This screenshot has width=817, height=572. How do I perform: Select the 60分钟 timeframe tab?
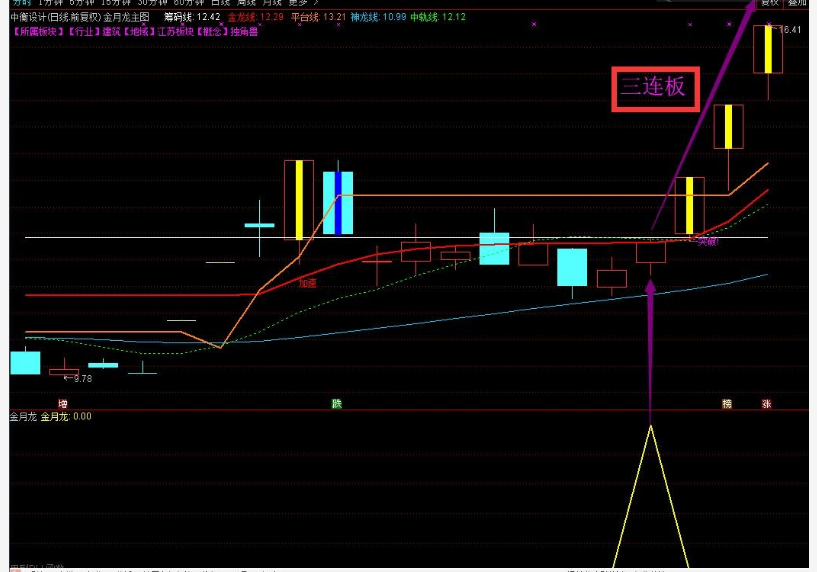(188, 3)
